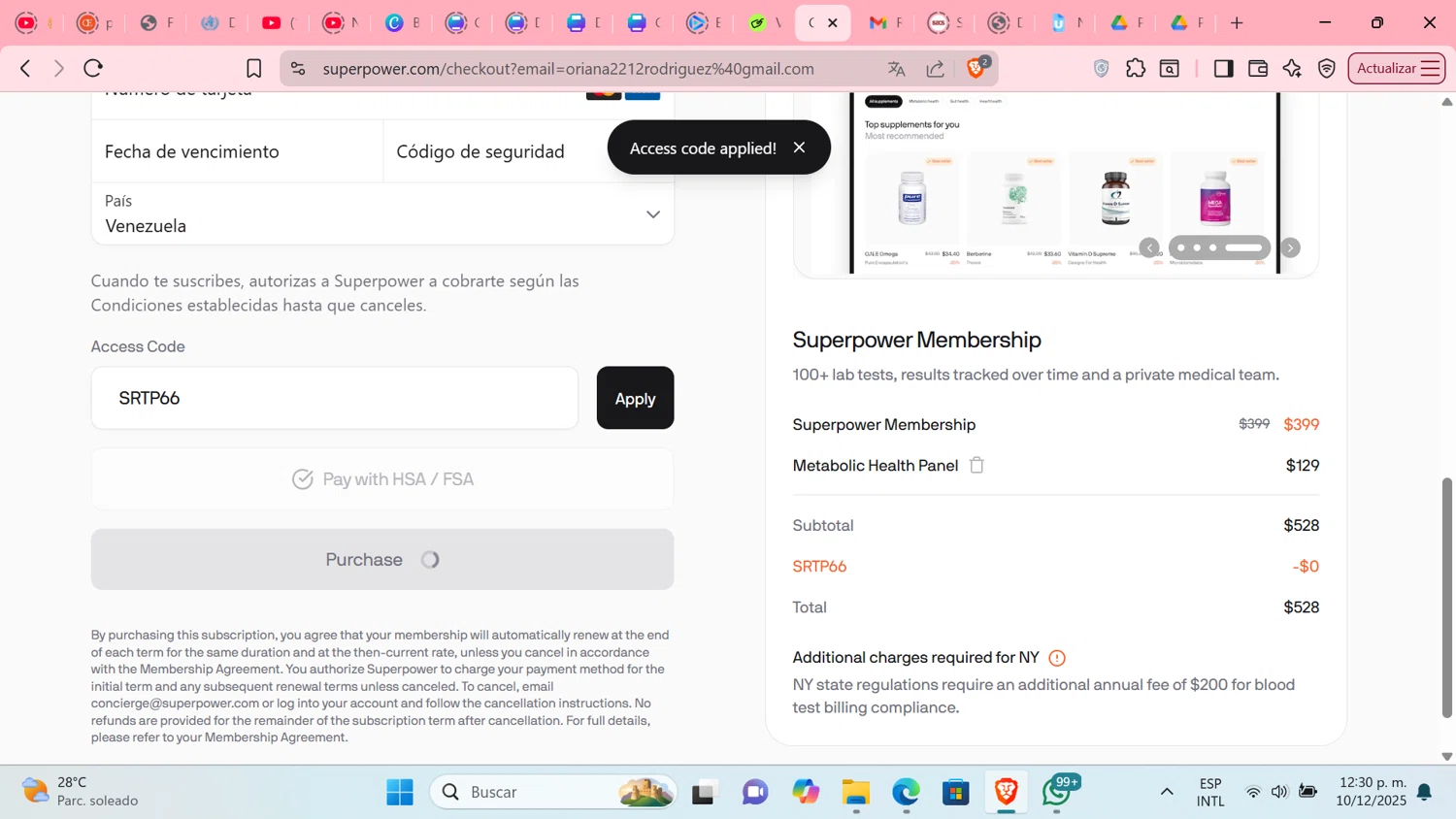Viewport: 1456px width, 819px height.
Task: Close the active checkout tab
Action: (x=833, y=22)
